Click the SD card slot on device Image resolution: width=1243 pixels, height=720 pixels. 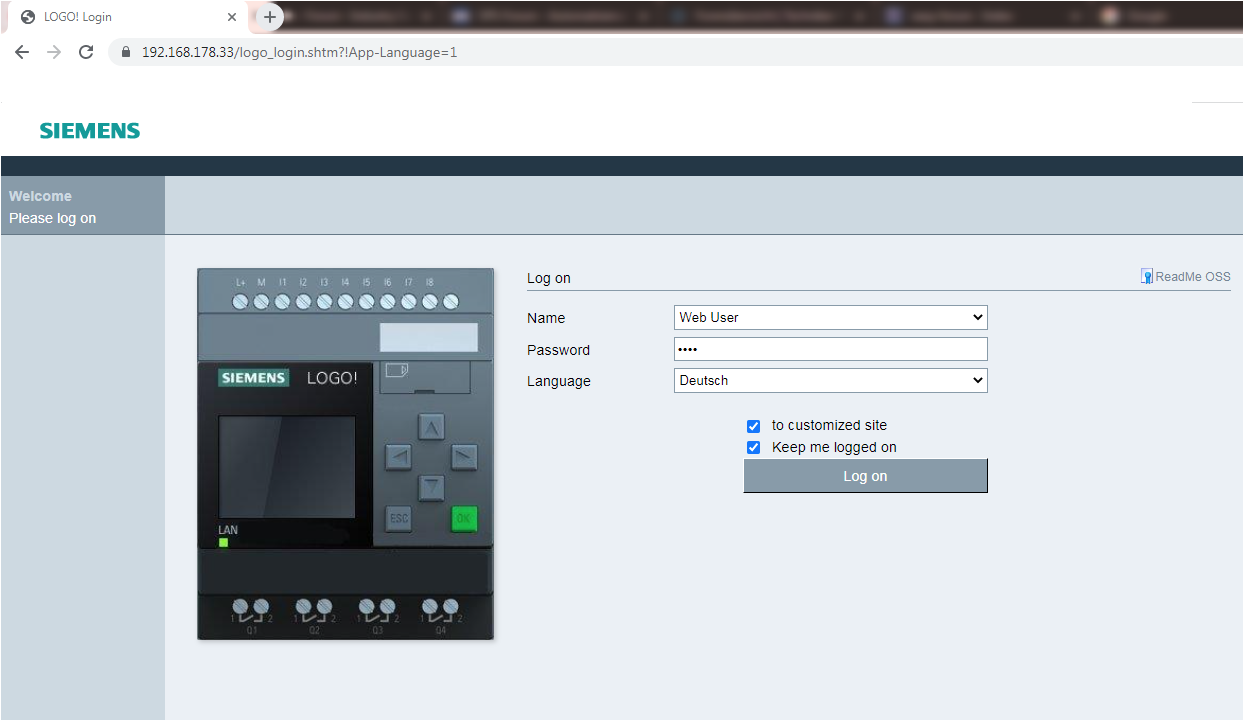click(x=425, y=376)
